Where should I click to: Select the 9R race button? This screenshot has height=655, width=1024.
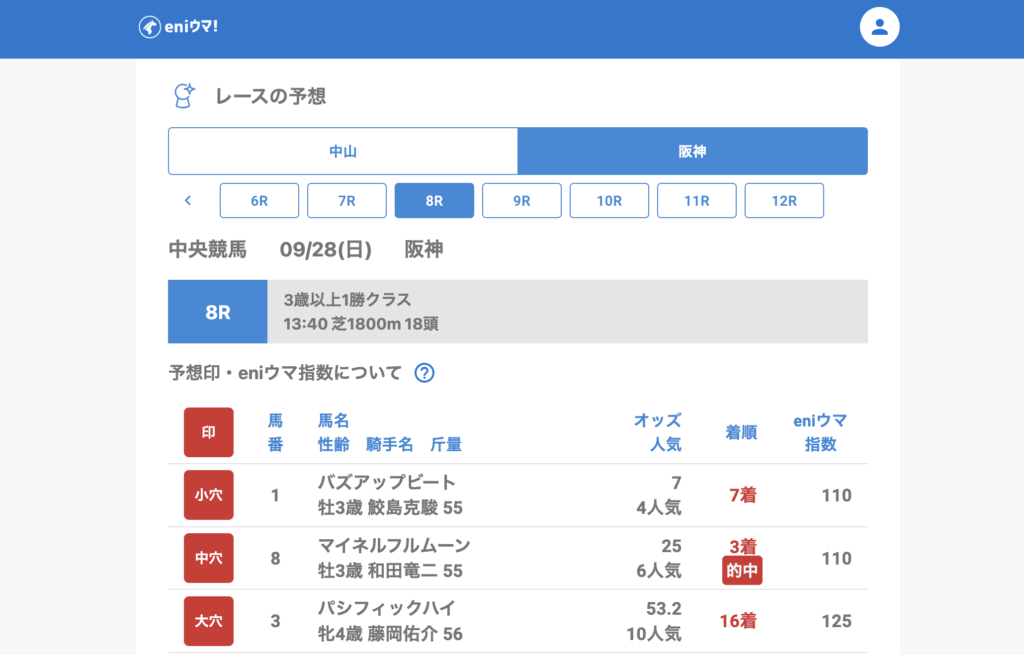click(x=522, y=200)
